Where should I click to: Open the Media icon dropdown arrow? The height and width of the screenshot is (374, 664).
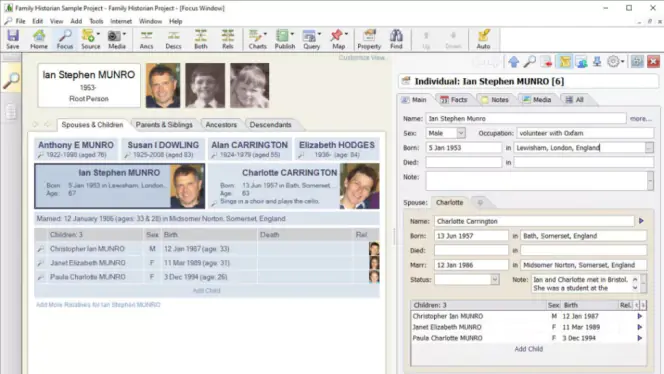pyautogui.click(x=124, y=34)
